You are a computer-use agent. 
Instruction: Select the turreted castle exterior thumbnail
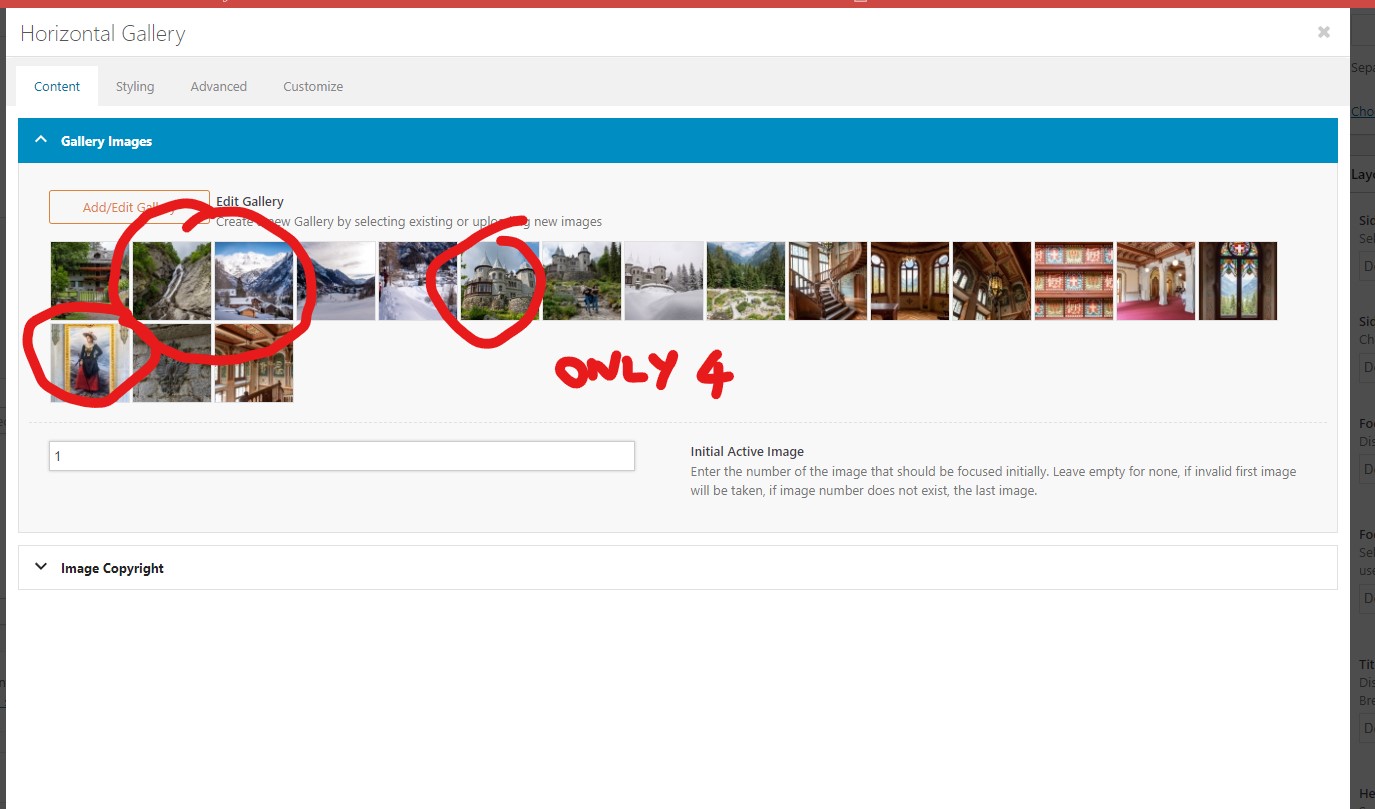pos(500,281)
